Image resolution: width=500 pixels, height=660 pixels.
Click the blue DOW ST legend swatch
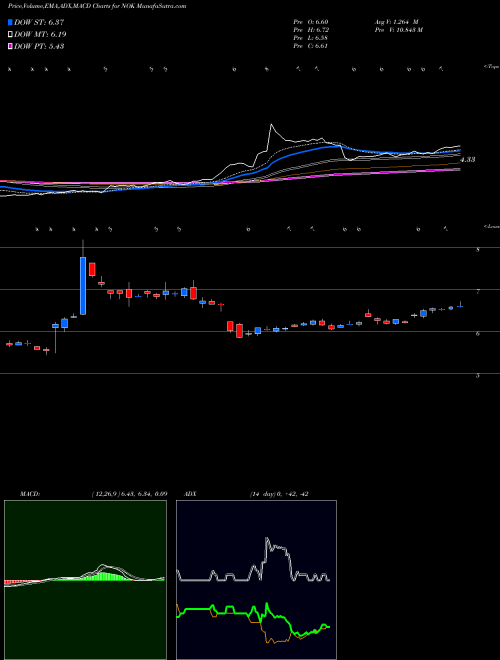pos(10,22)
